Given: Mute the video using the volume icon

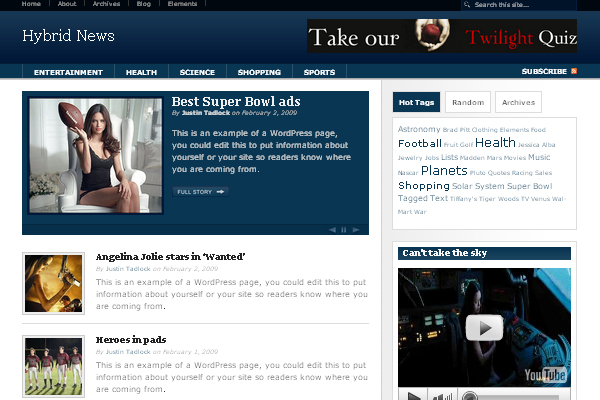Looking at the screenshot, I should 439,395.
